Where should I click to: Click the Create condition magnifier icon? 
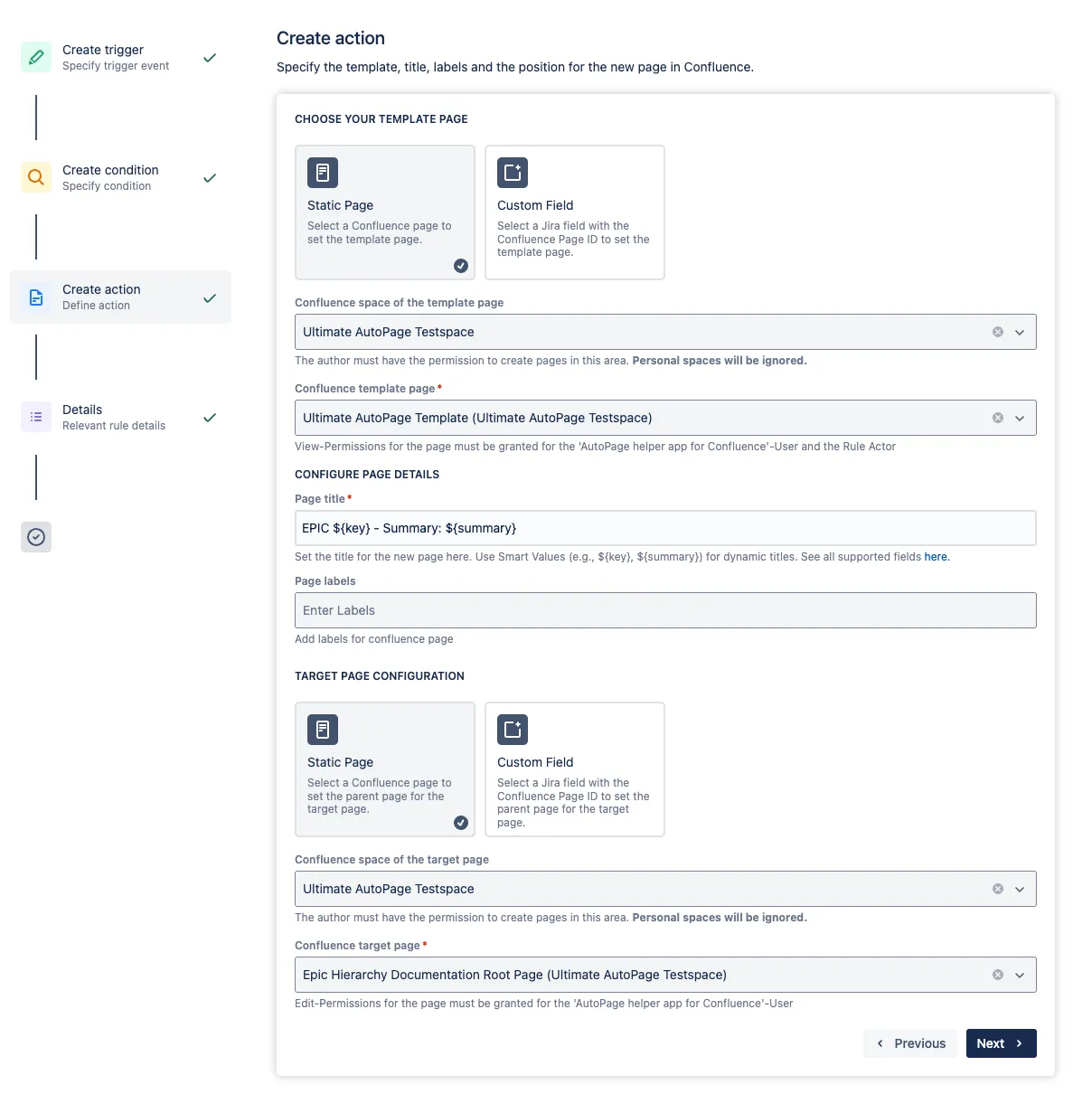pos(35,177)
